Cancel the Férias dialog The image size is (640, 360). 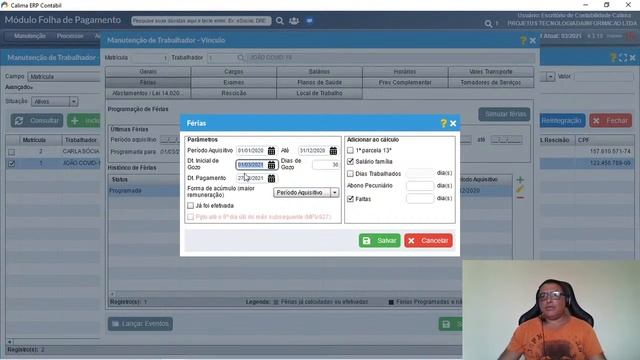pos(428,240)
